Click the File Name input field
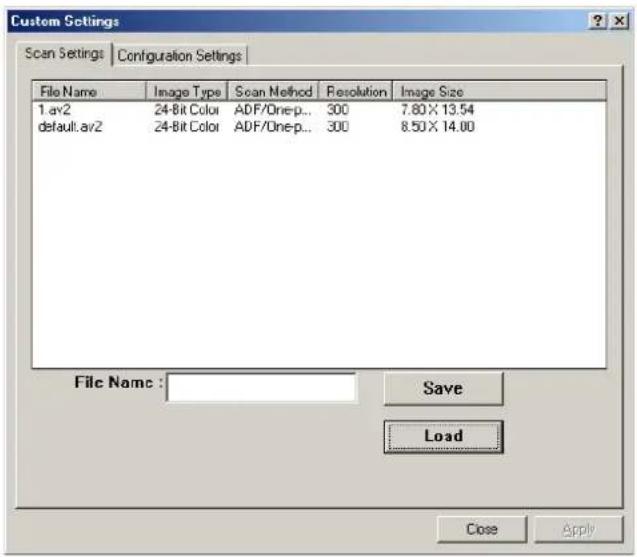 [262, 388]
